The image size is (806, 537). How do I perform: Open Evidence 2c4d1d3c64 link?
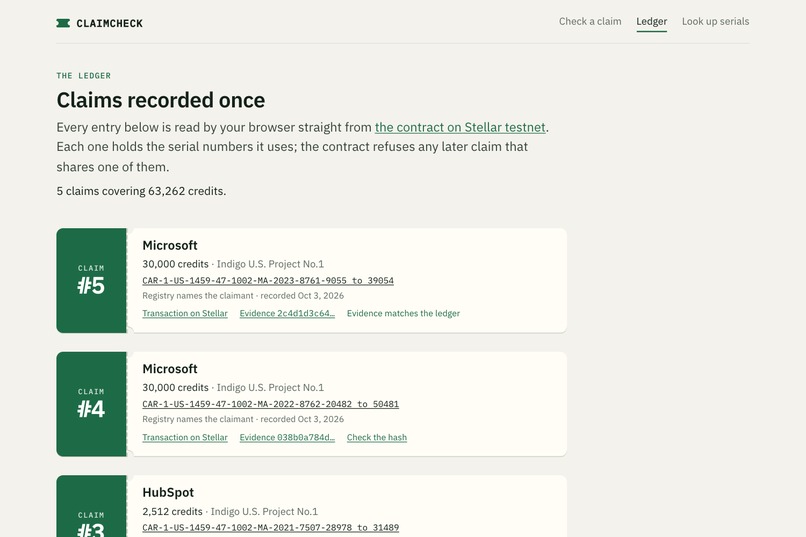287,313
